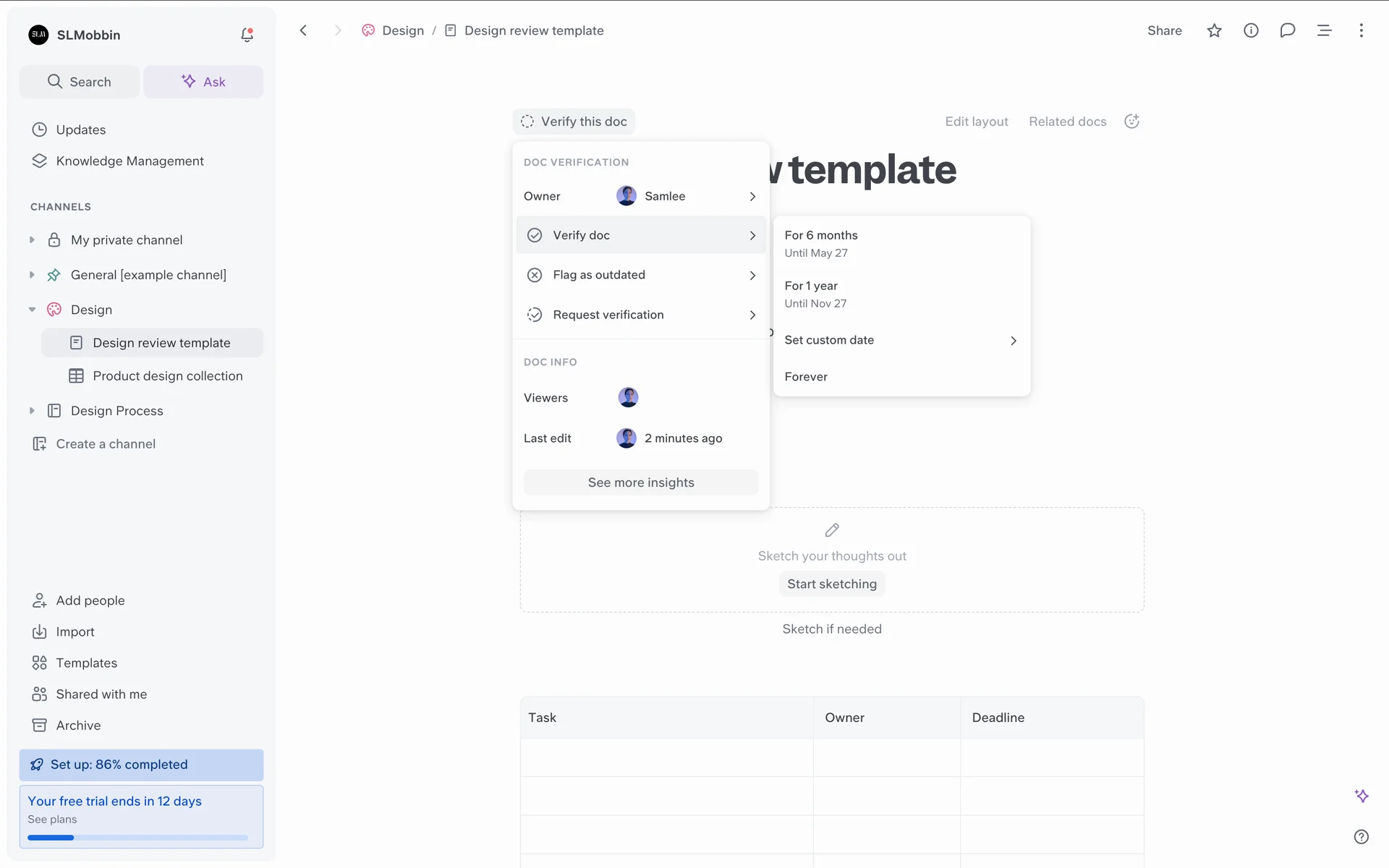
Task: Open Product design collection doc
Action: tap(167, 376)
